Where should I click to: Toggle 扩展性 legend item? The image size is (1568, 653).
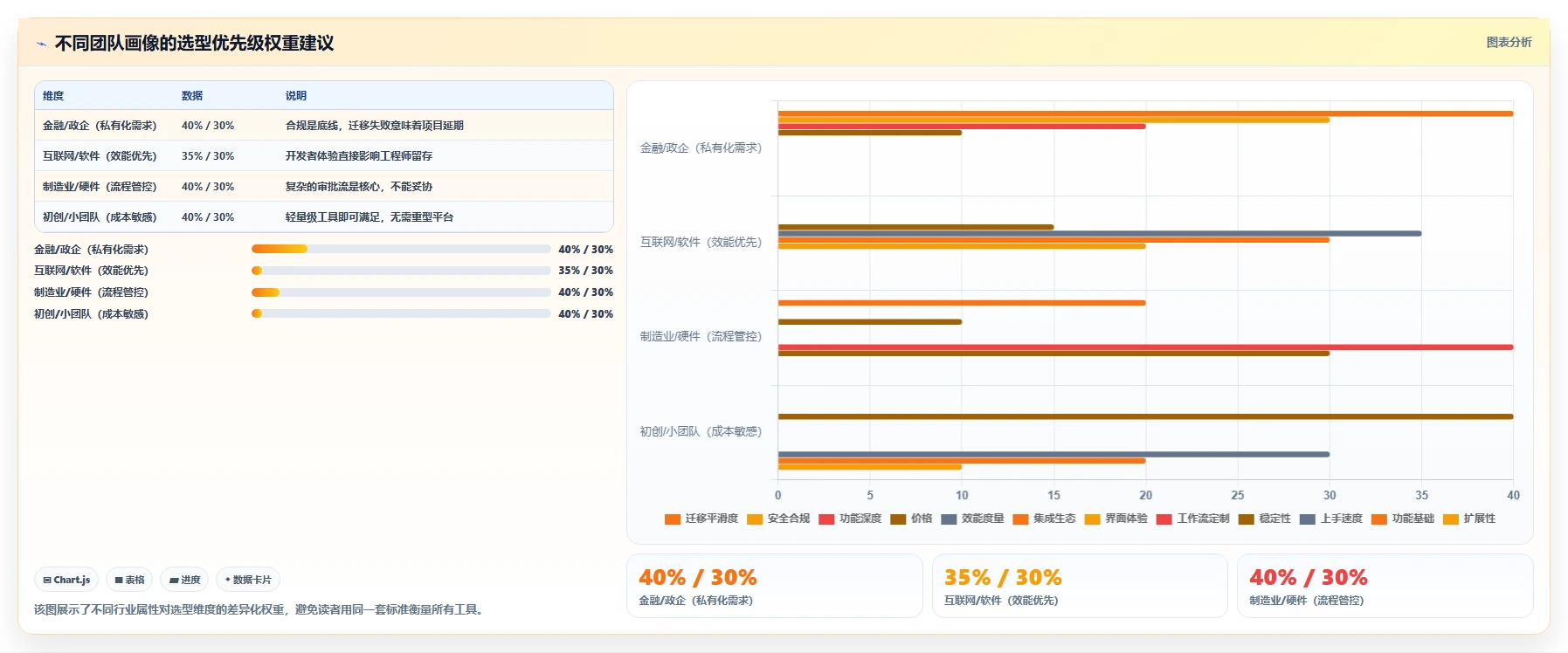tap(1468, 519)
